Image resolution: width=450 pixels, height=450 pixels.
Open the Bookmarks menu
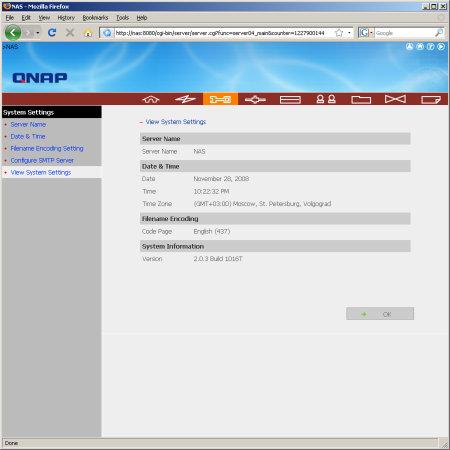95,18
